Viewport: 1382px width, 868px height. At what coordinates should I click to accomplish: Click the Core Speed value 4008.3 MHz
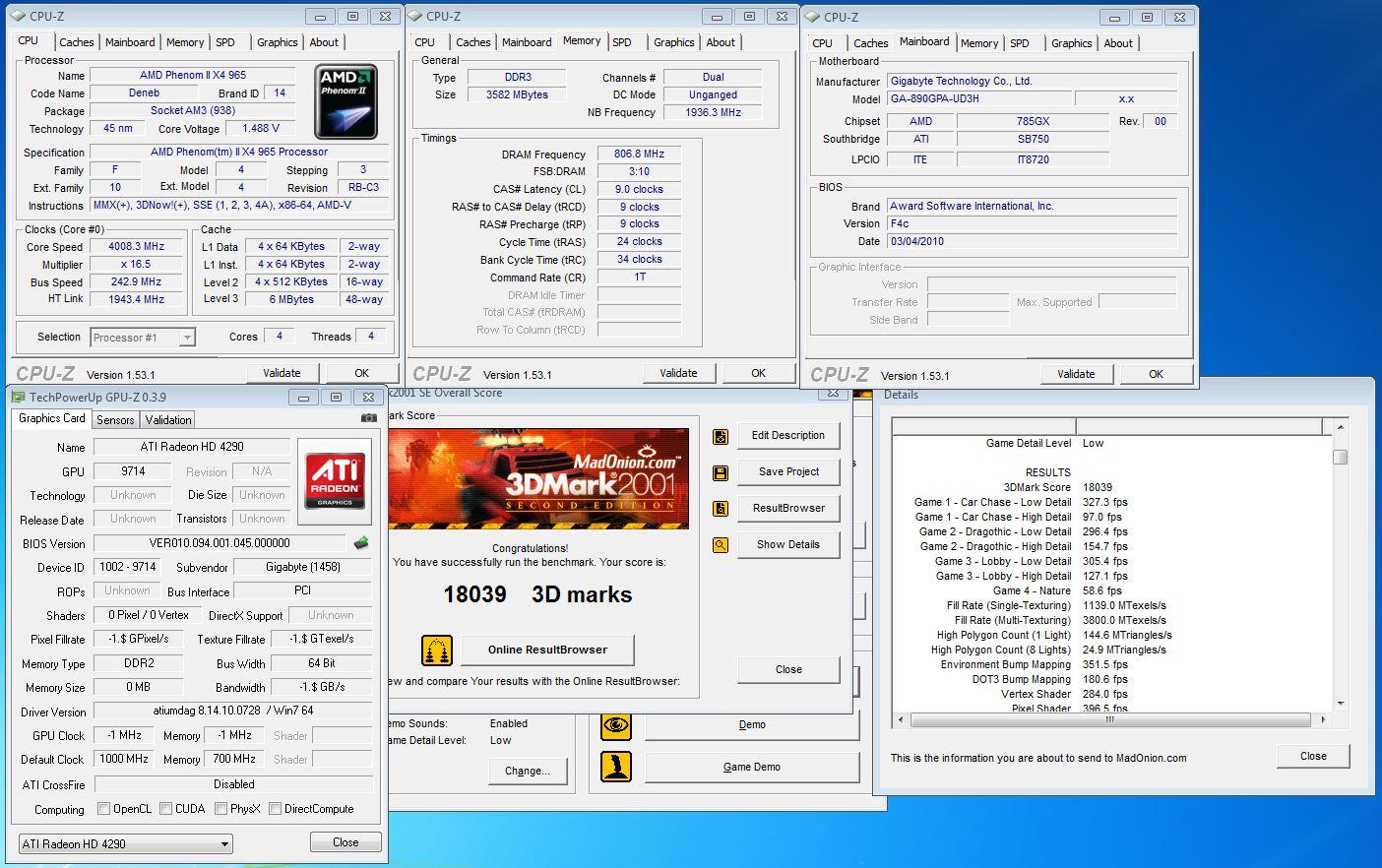[x=136, y=247]
